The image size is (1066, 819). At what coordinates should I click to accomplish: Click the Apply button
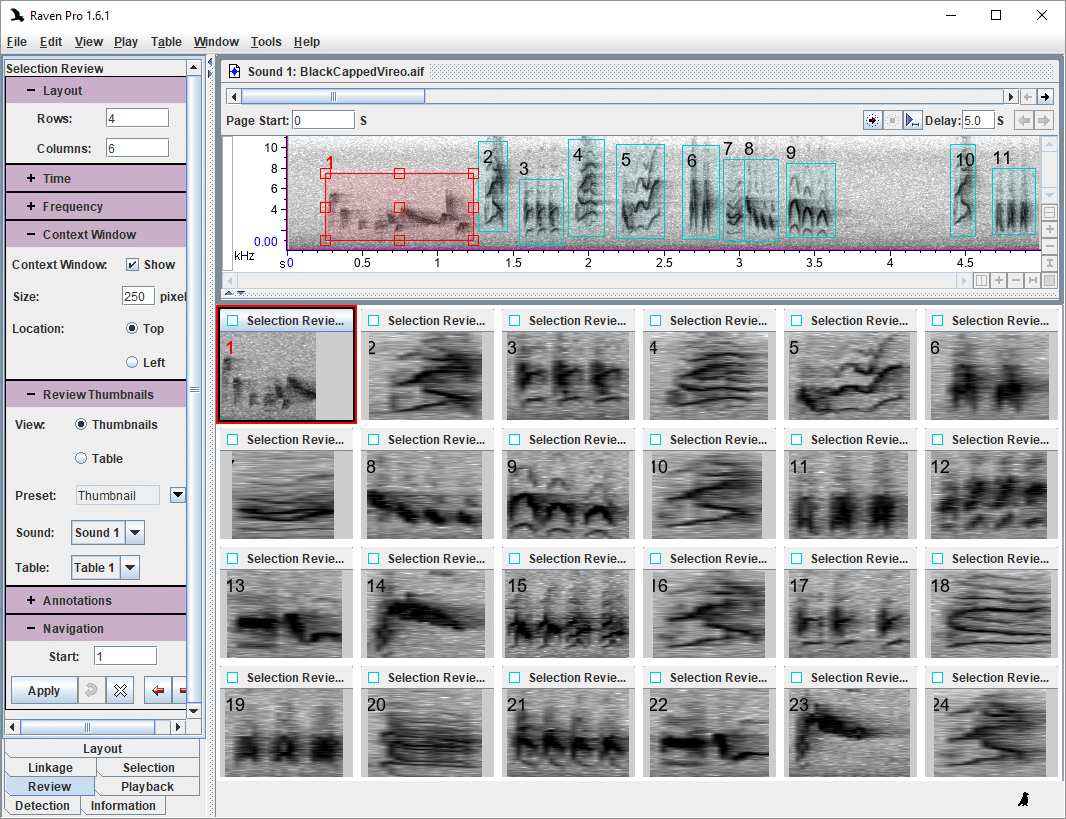pos(44,690)
